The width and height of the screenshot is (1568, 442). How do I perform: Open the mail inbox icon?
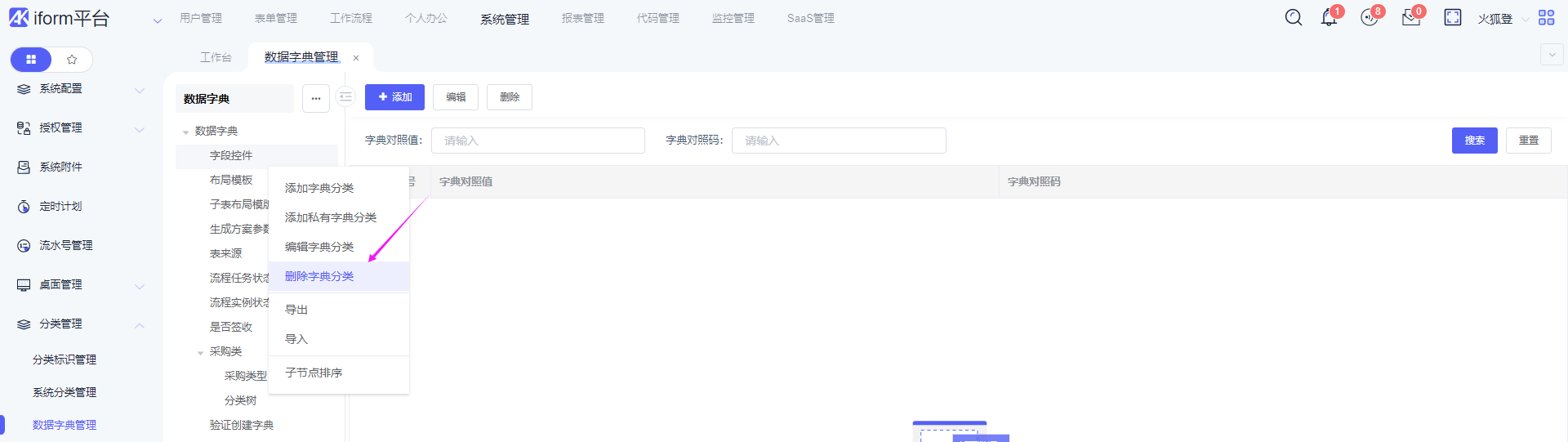[1410, 18]
